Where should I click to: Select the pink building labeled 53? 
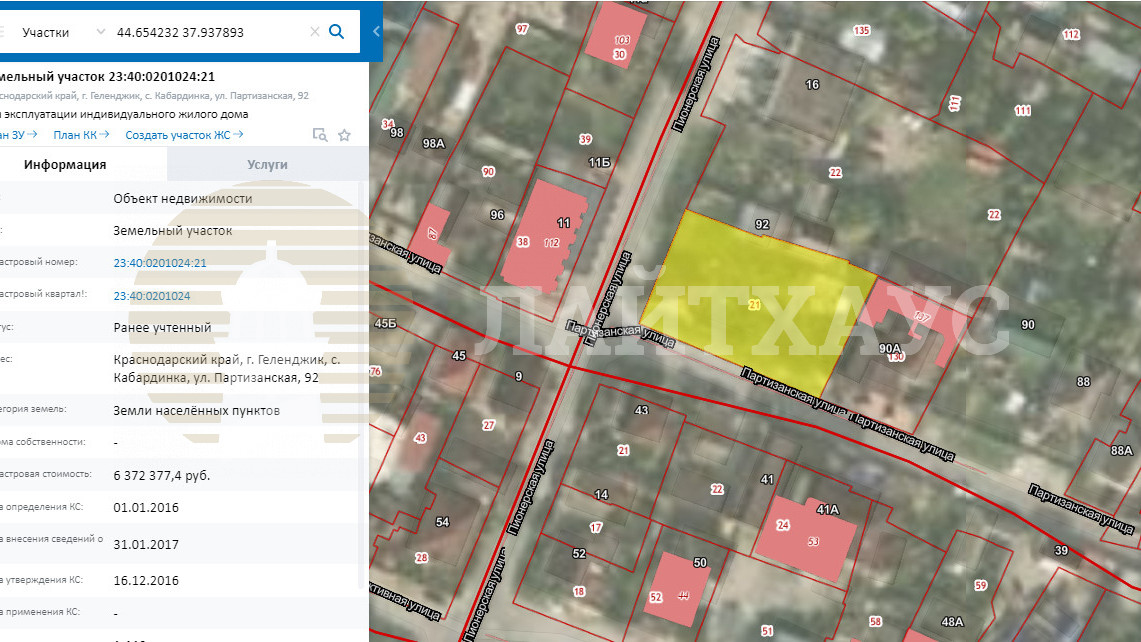tap(806, 537)
